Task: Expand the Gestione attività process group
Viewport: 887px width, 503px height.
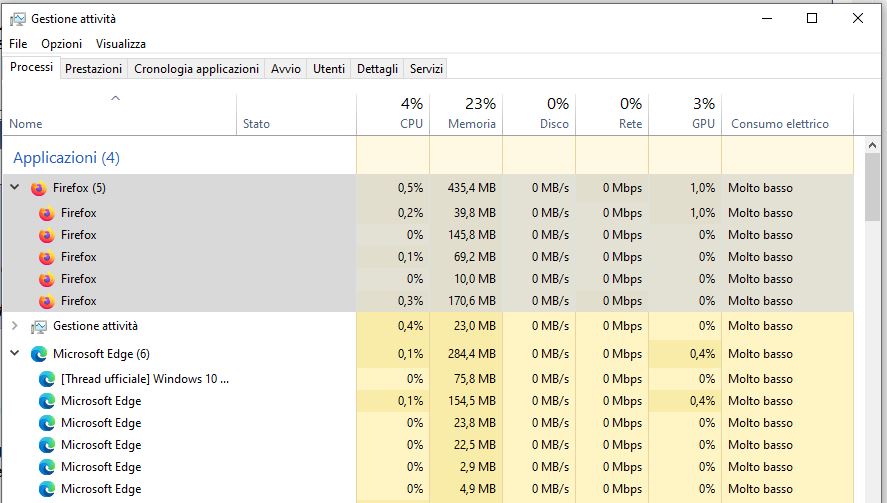Action: click(15, 326)
